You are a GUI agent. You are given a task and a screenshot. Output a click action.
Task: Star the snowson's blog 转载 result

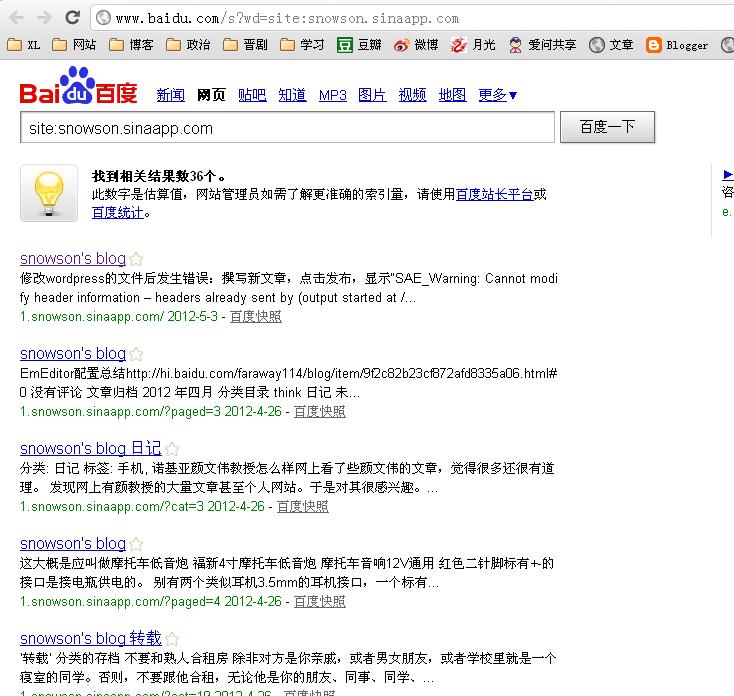[x=172, y=639]
